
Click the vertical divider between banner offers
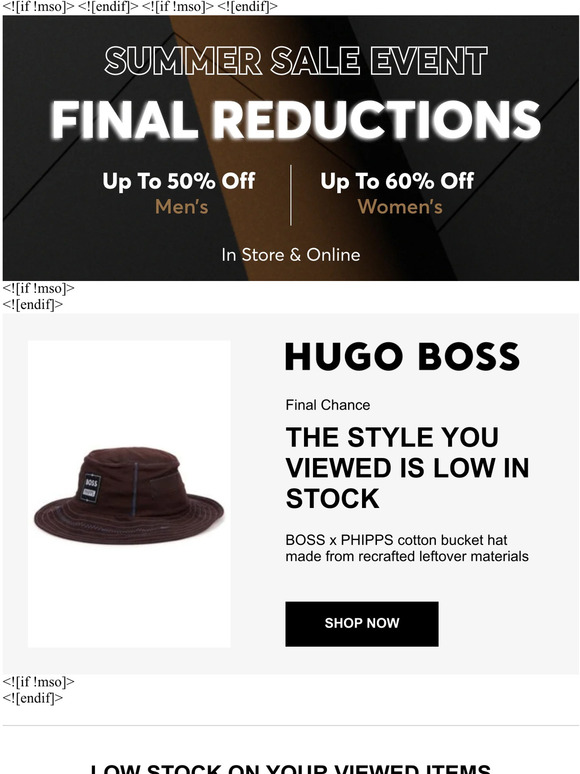click(291, 195)
